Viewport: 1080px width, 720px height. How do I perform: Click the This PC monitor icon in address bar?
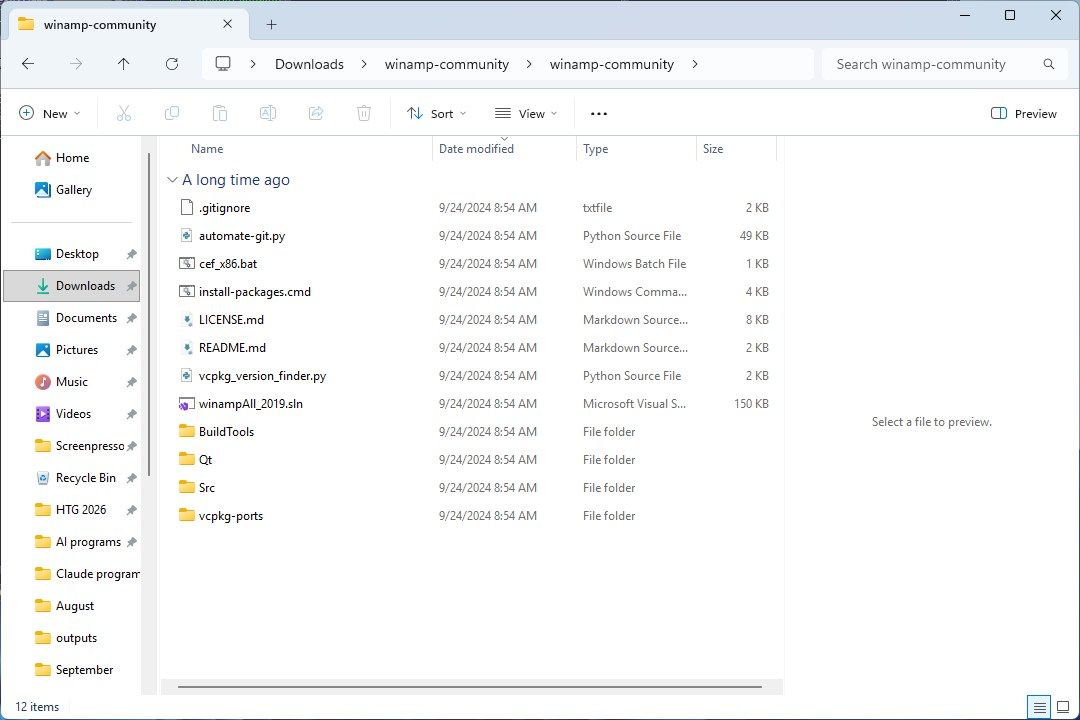222,63
